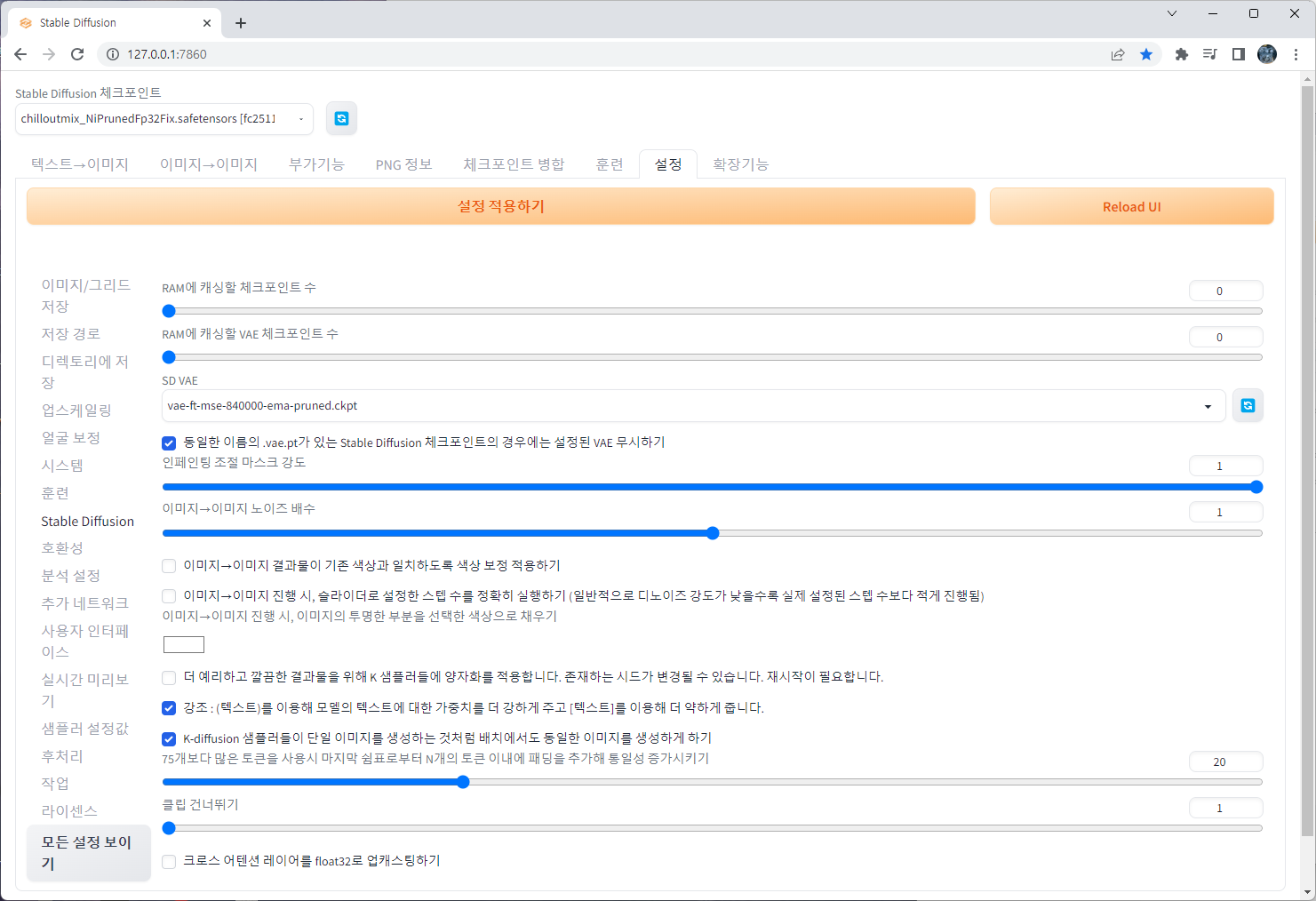Click the RAM checkpoint cache slider handle
This screenshot has width=1316, height=901.
[169, 311]
